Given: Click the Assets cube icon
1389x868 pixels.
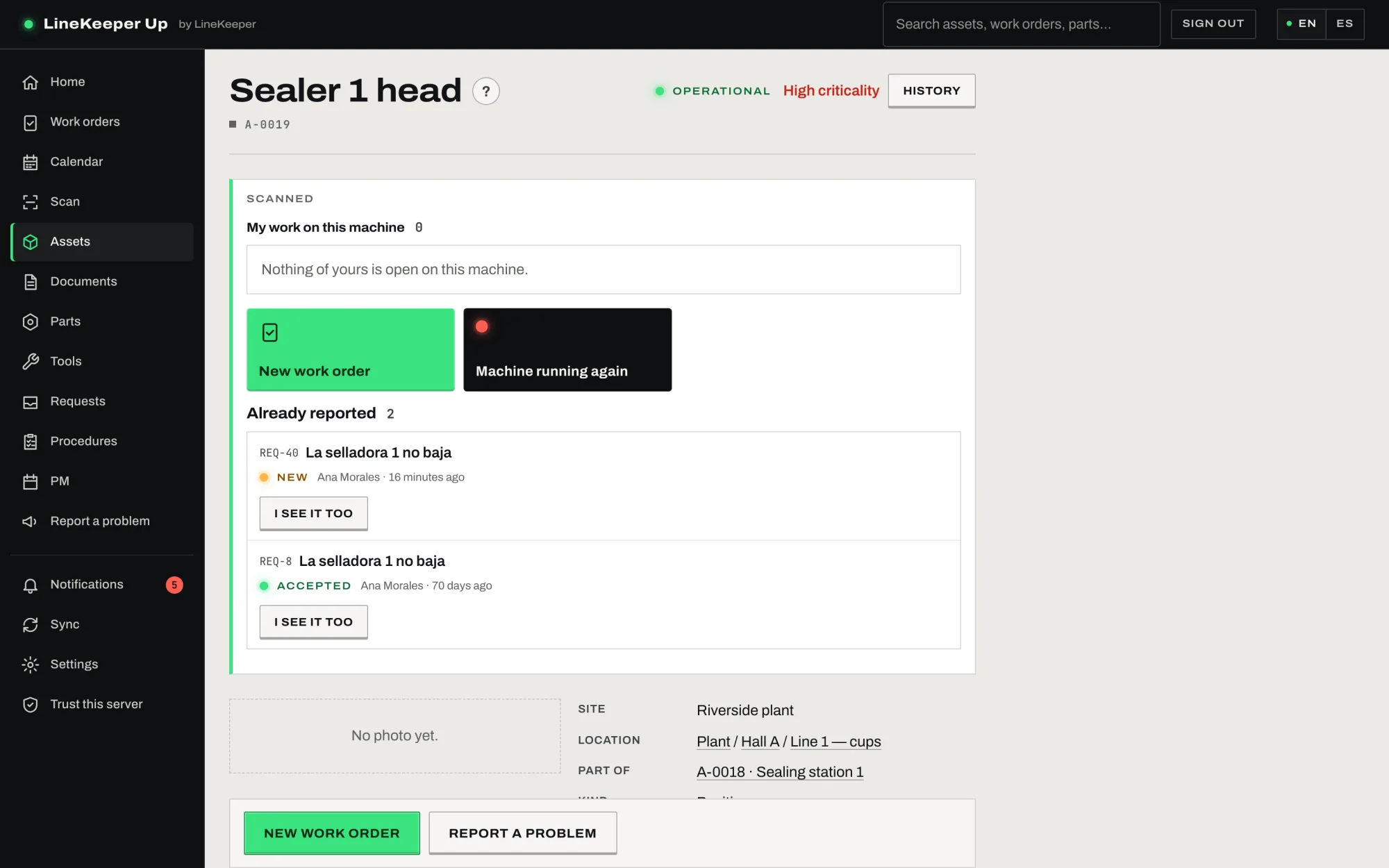Looking at the screenshot, I should point(30,242).
